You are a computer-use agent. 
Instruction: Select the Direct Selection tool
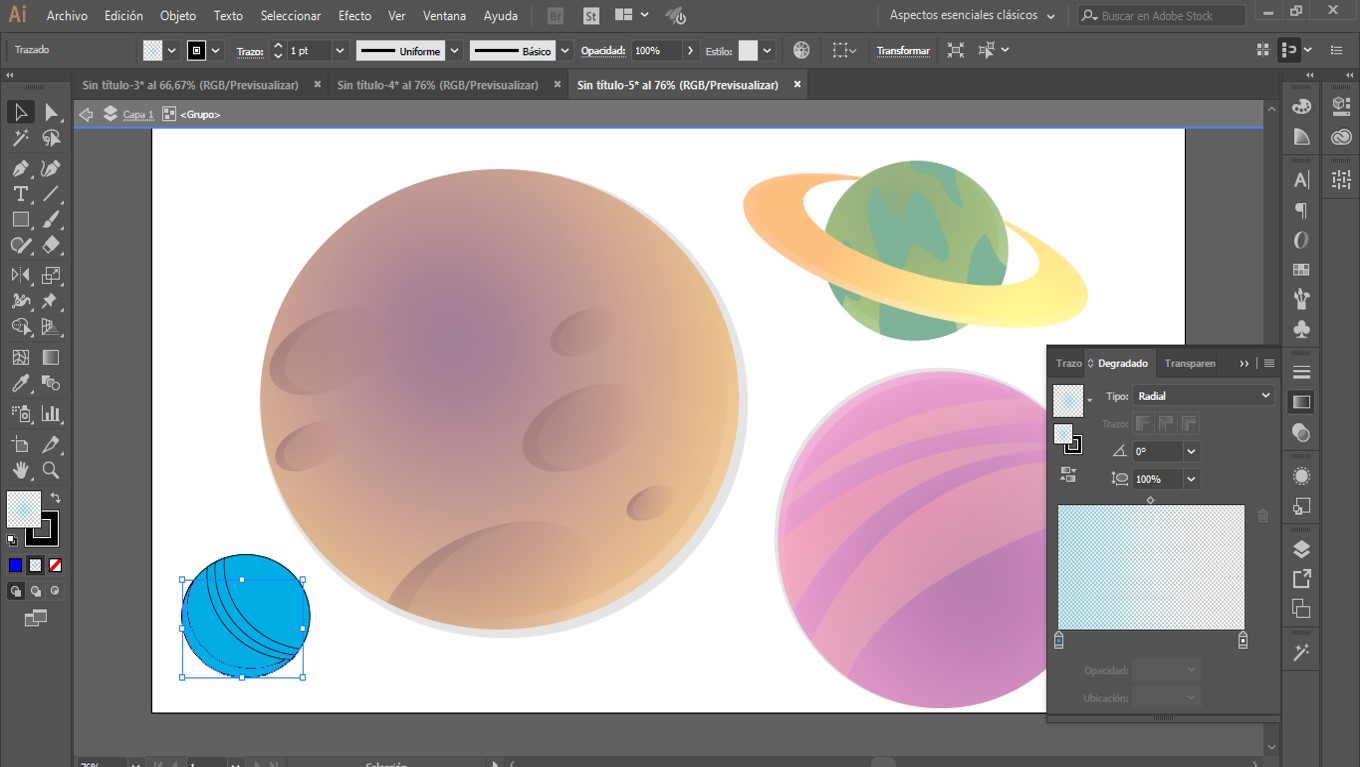(51, 112)
